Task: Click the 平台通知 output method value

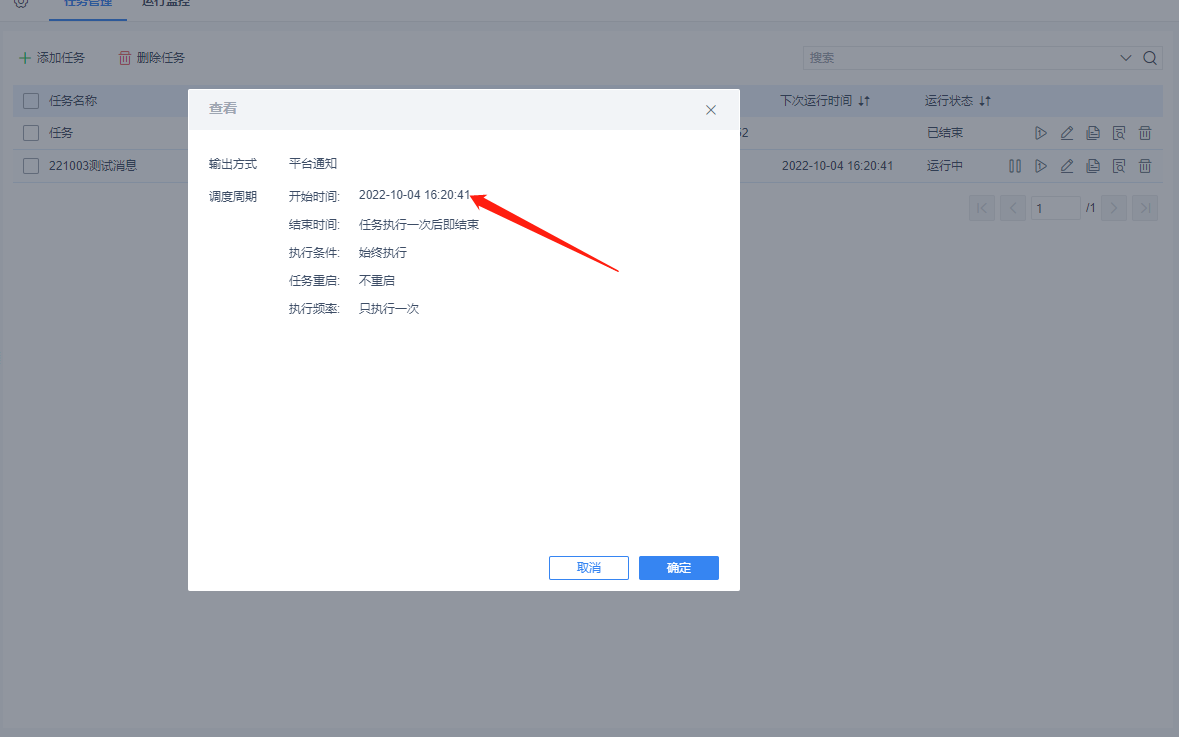Action: 313,163
